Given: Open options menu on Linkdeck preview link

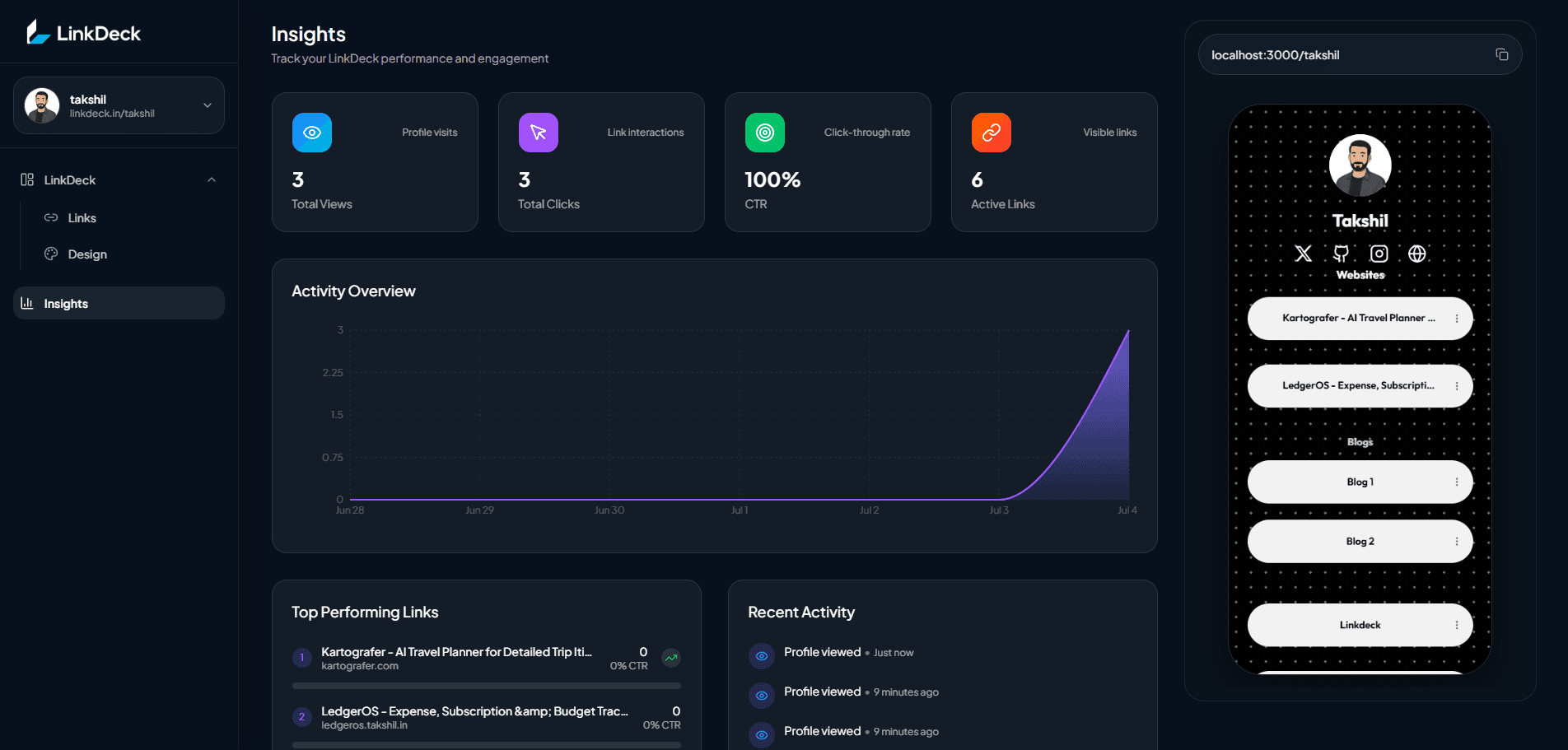Looking at the screenshot, I should coord(1457,625).
